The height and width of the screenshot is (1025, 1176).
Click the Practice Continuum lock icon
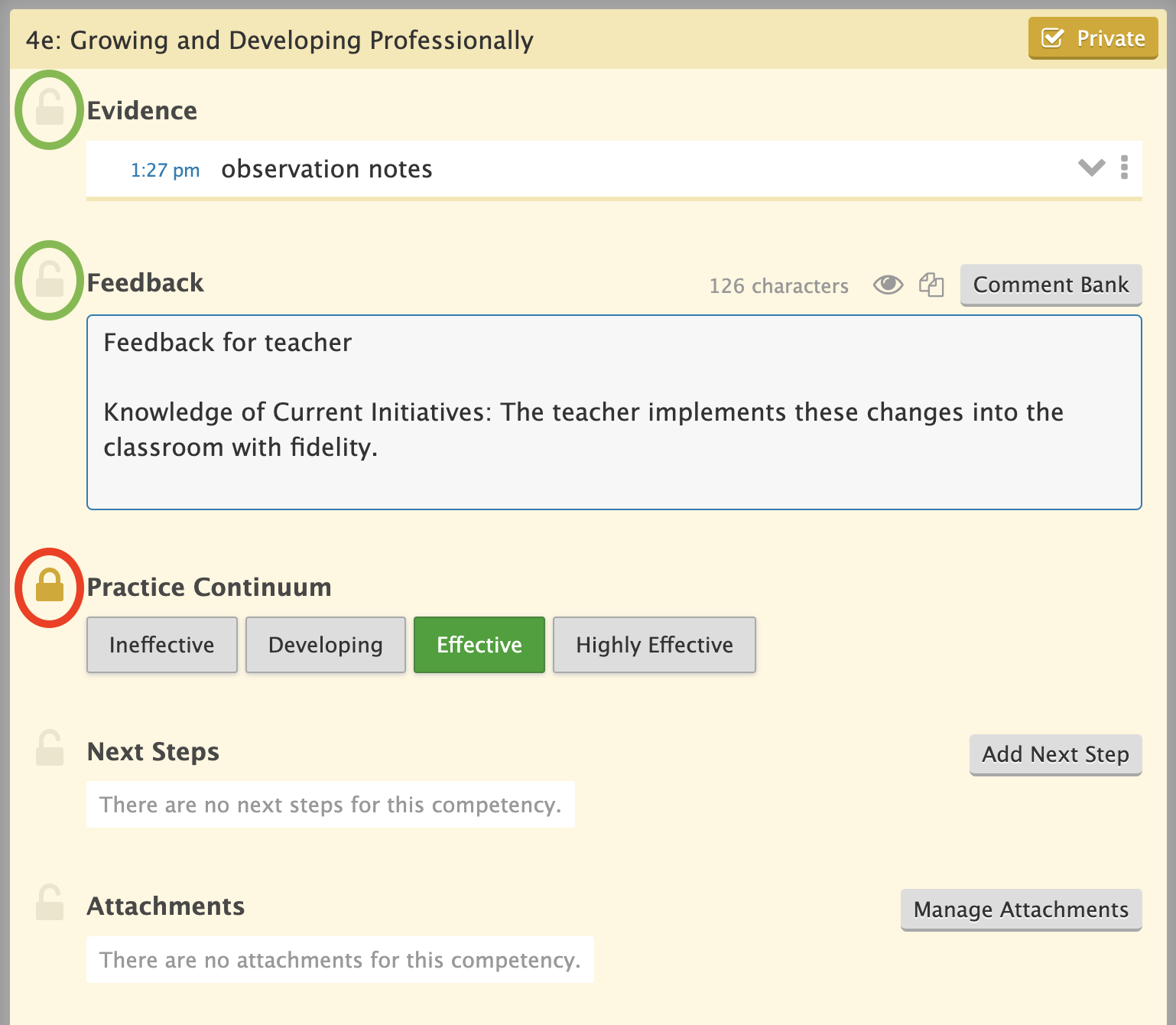50,585
